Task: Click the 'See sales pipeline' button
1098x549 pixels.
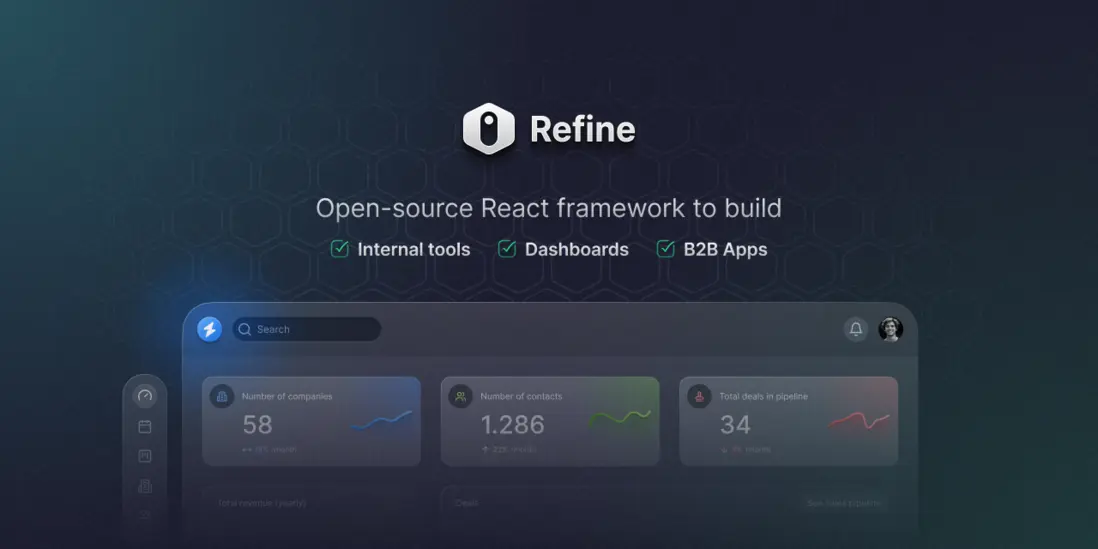Action: [x=845, y=503]
